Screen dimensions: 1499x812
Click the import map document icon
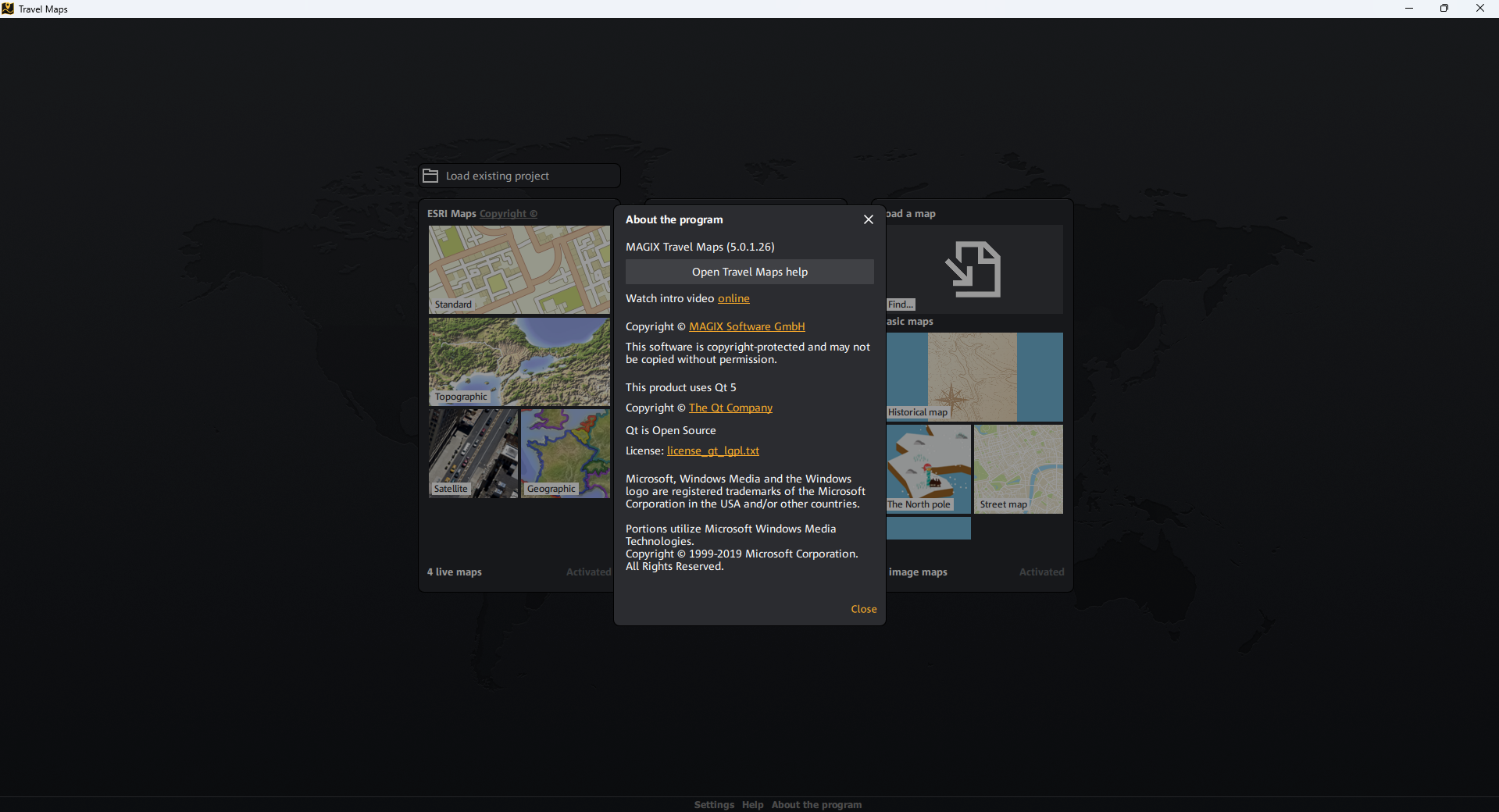[x=973, y=269]
